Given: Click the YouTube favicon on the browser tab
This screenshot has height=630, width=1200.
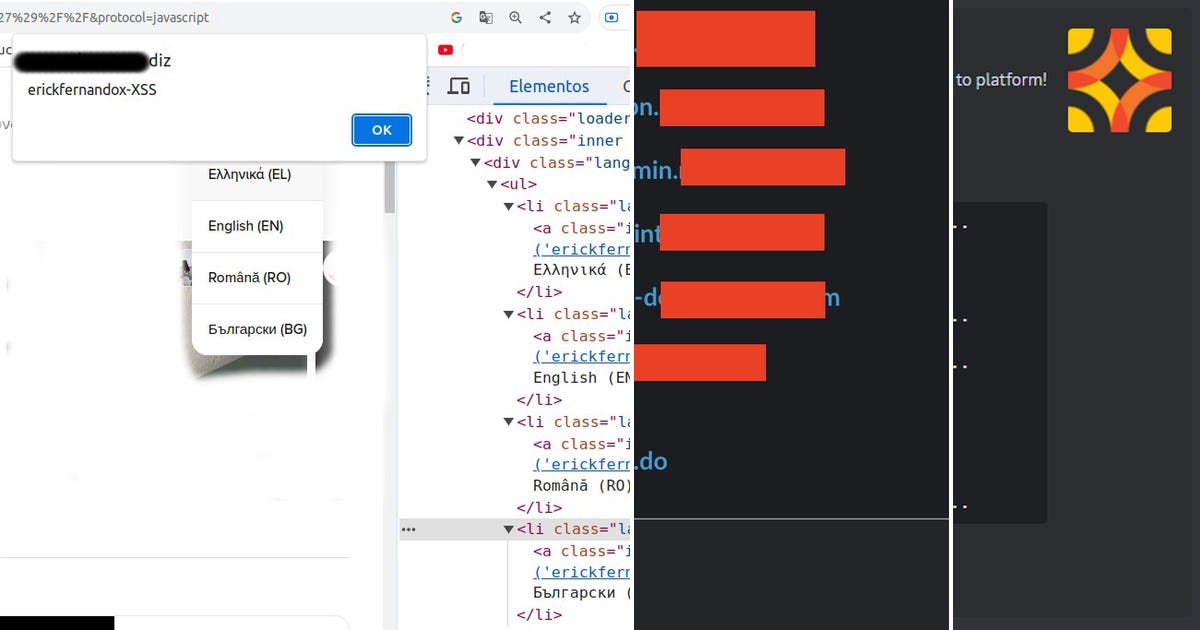Looking at the screenshot, I should (x=445, y=49).
